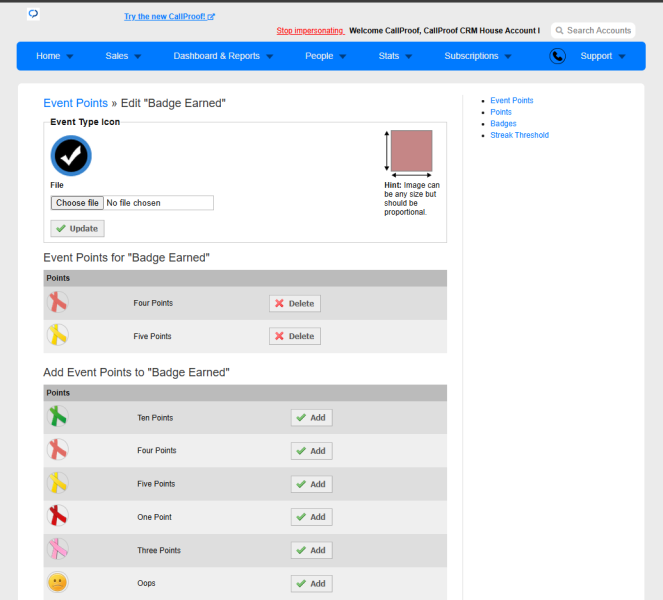Viewport: 663px width, 600px height.
Task: Open the Home dropdown menu
Action: (55, 56)
